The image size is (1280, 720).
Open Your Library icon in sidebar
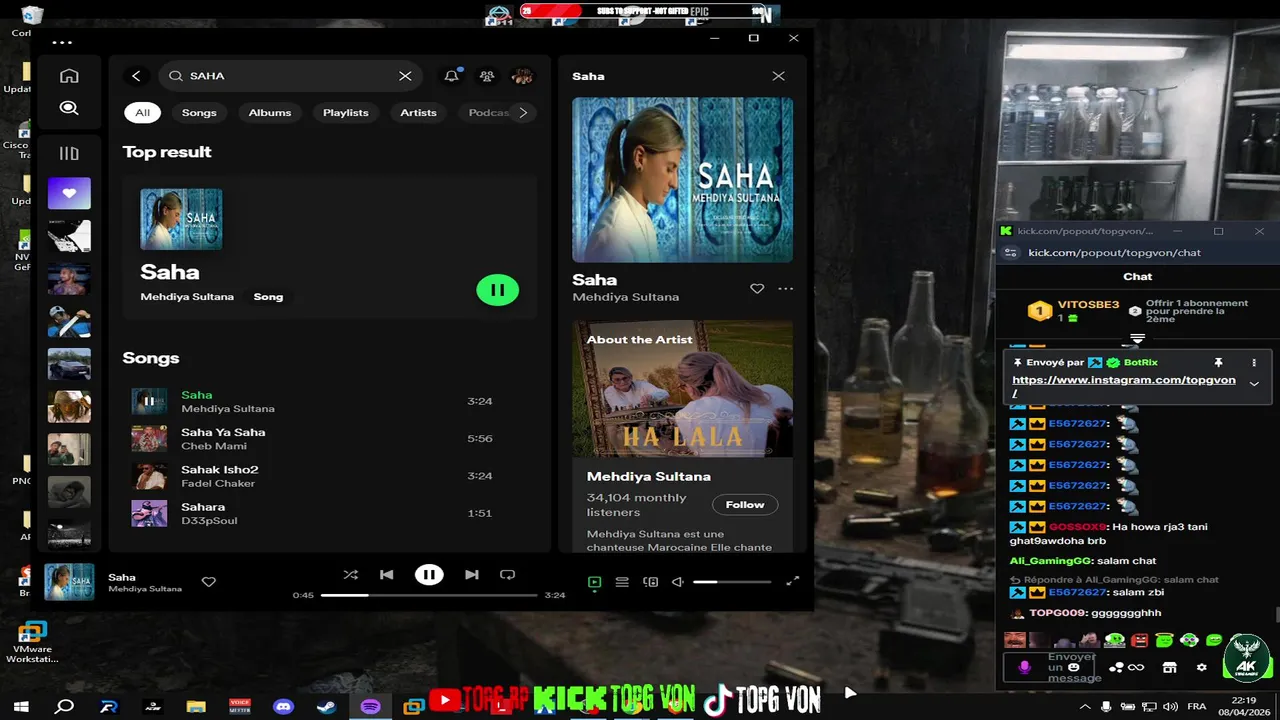[x=69, y=153]
